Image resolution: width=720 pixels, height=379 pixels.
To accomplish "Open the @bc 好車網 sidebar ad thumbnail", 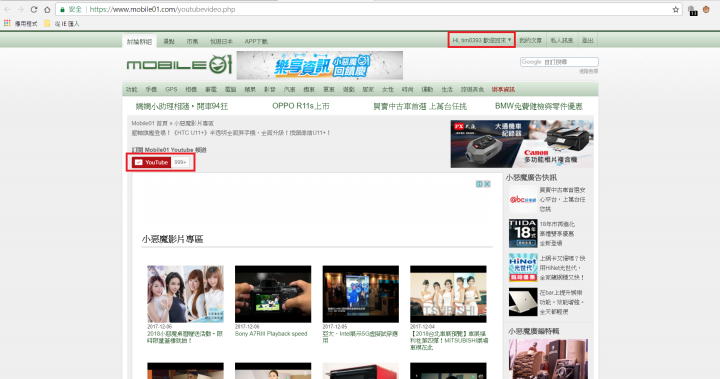I will click(523, 199).
